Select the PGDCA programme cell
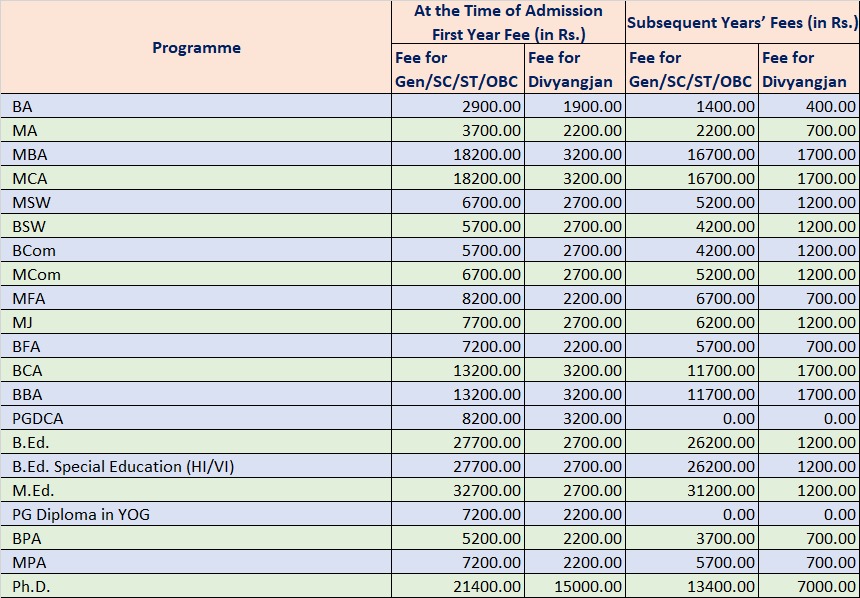The image size is (860, 598). [x=196, y=418]
